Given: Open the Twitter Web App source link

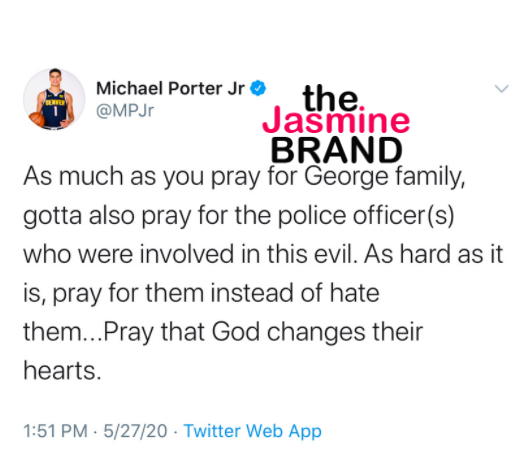Looking at the screenshot, I should point(252,431).
